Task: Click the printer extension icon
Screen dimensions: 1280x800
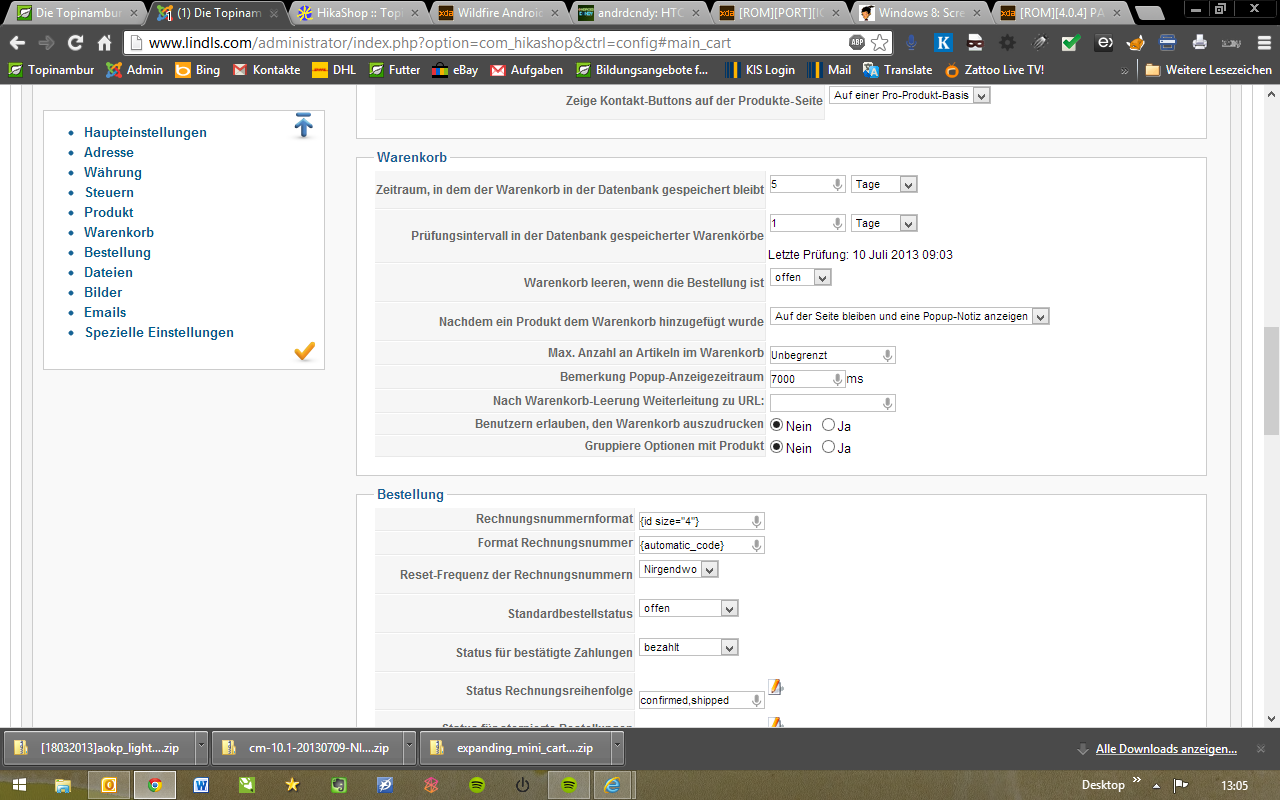Action: pyautogui.click(x=1200, y=43)
